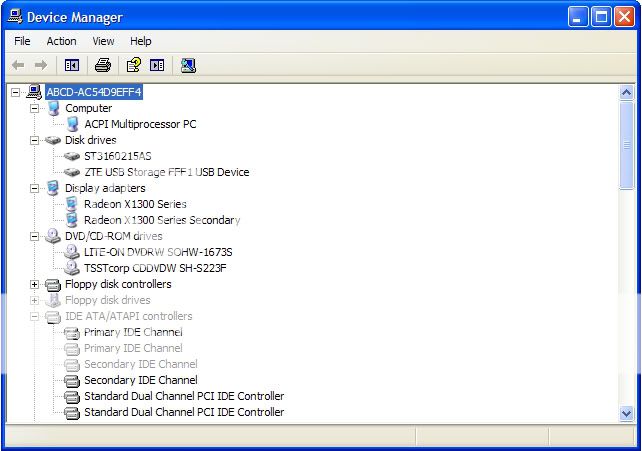Collapse the DVD/CD-ROM drives category

(x=35, y=236)
